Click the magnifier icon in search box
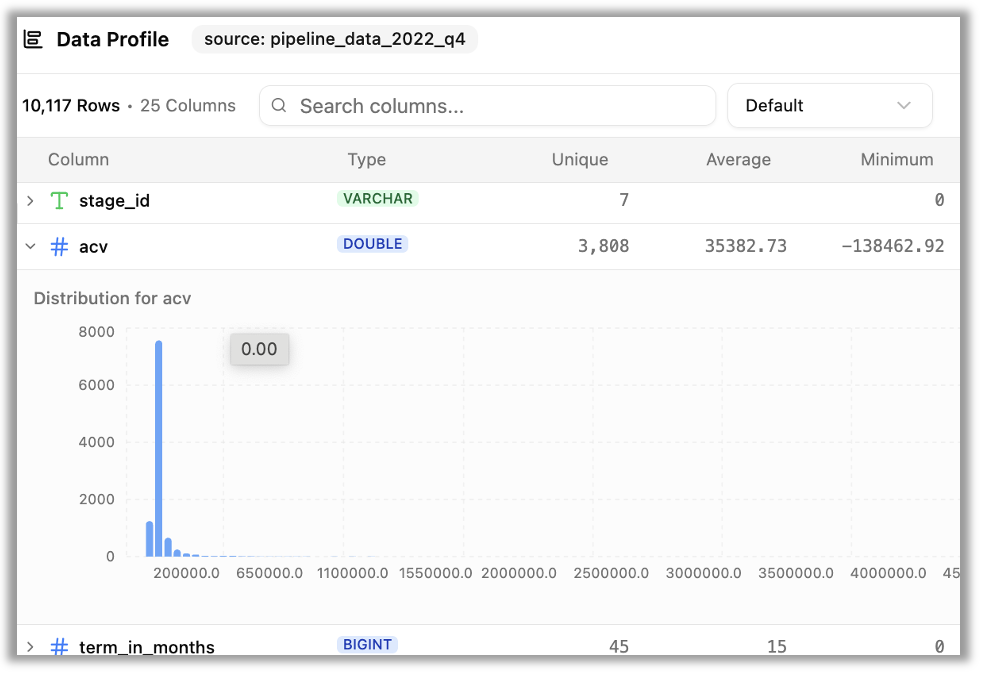This screenshot has width=984, height=674. (x=279, y=106)
